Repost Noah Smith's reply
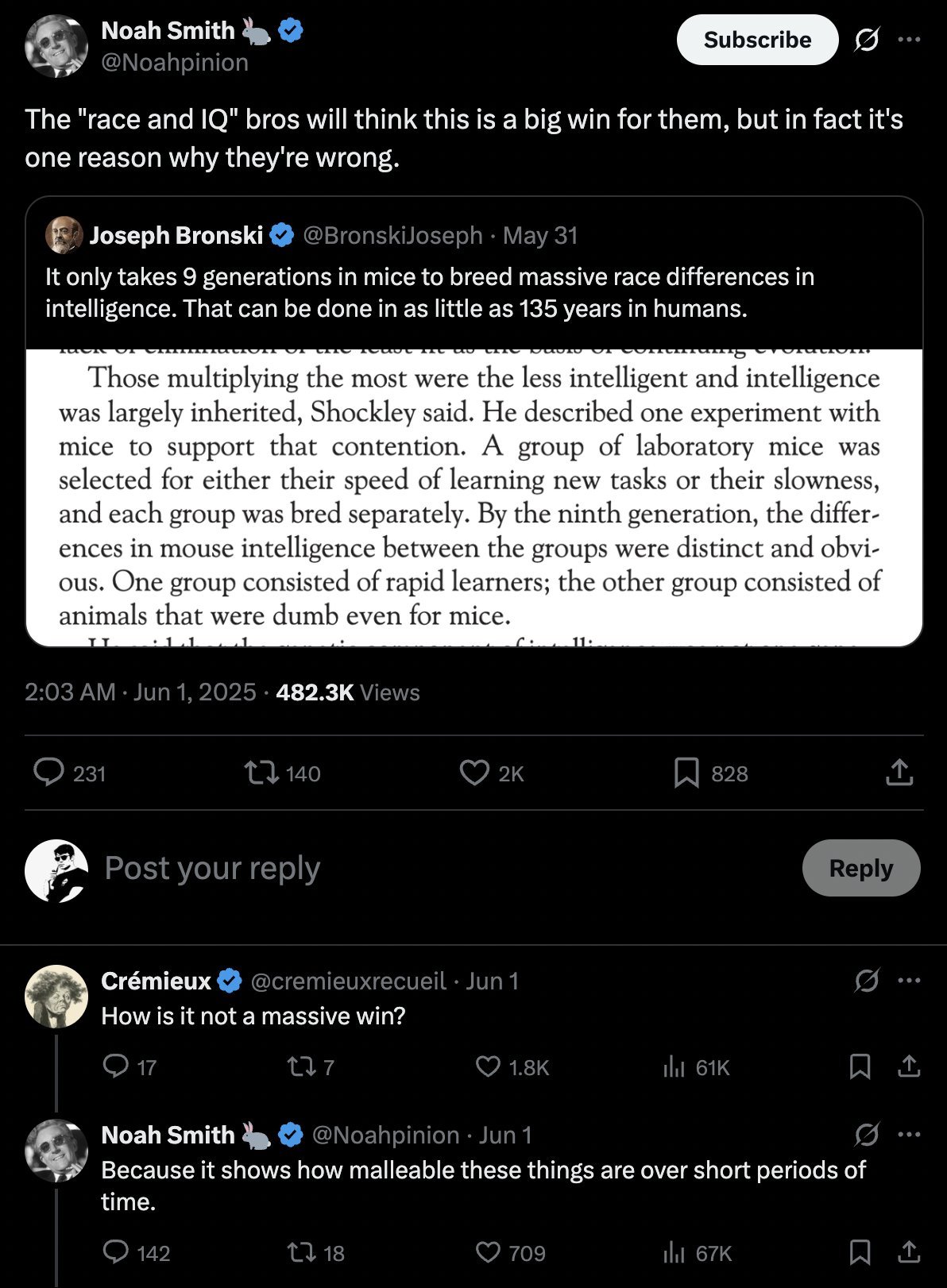 click(301, 1252)
